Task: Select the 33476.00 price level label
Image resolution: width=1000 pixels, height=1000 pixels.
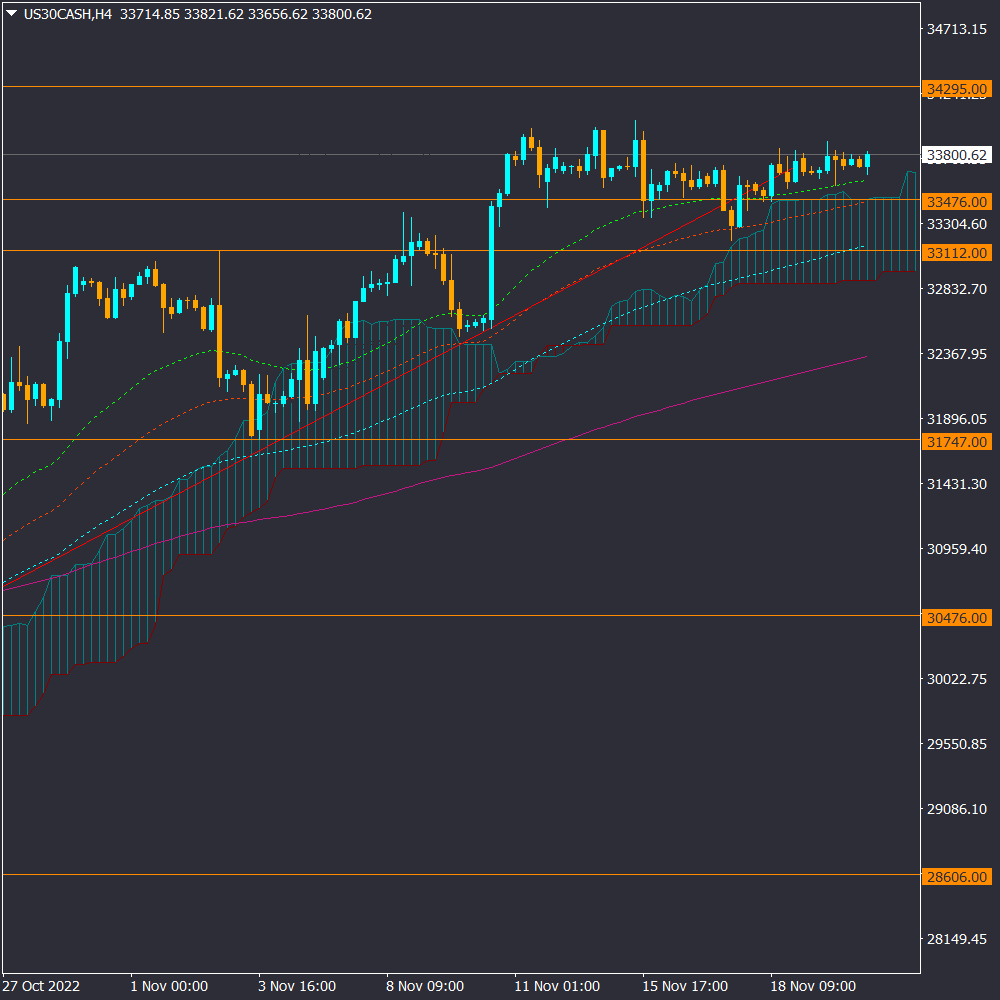Action: (958, 201)
